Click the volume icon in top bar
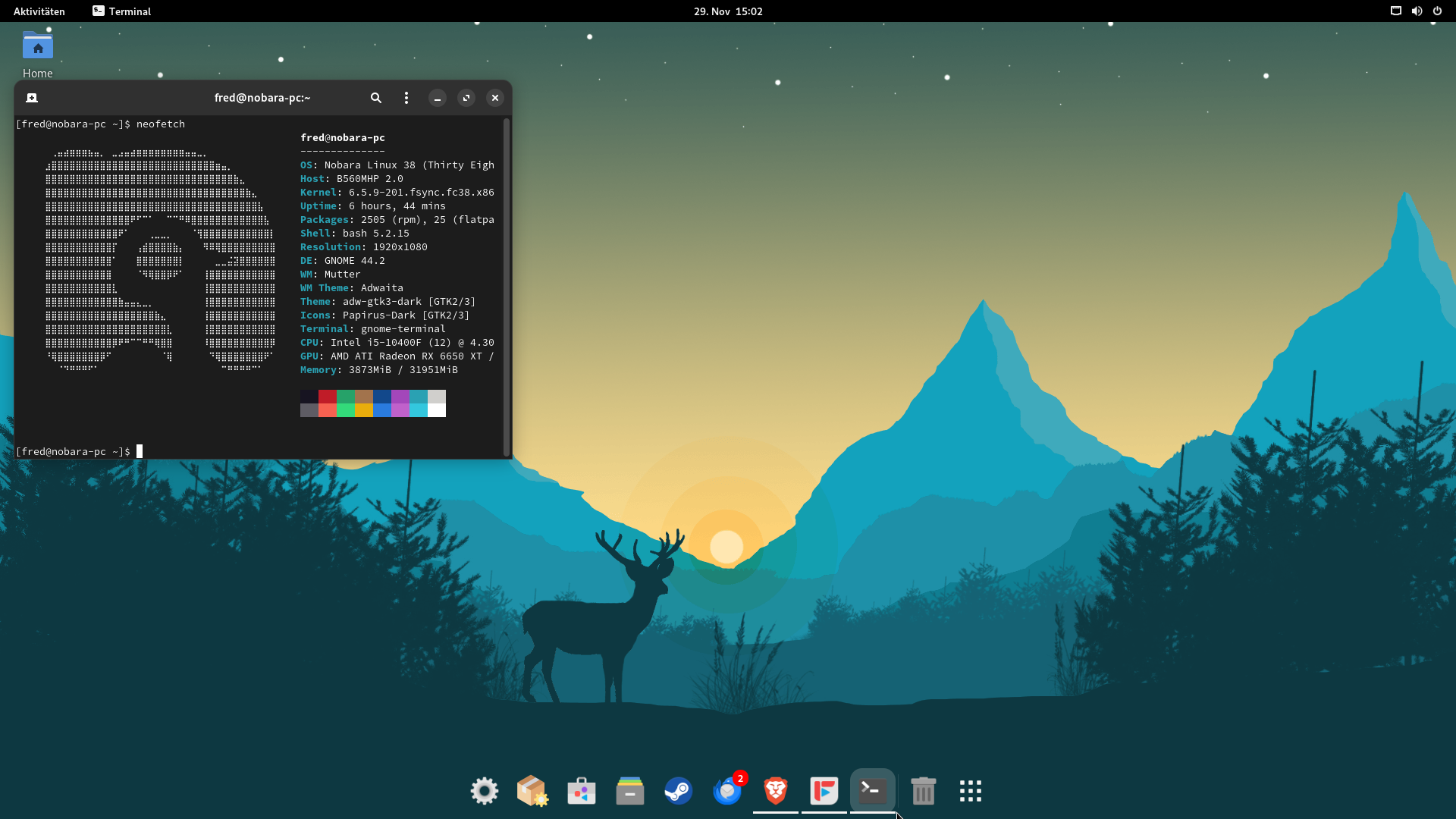This screenshot has height=819, width=1456. coord(1417,11)
